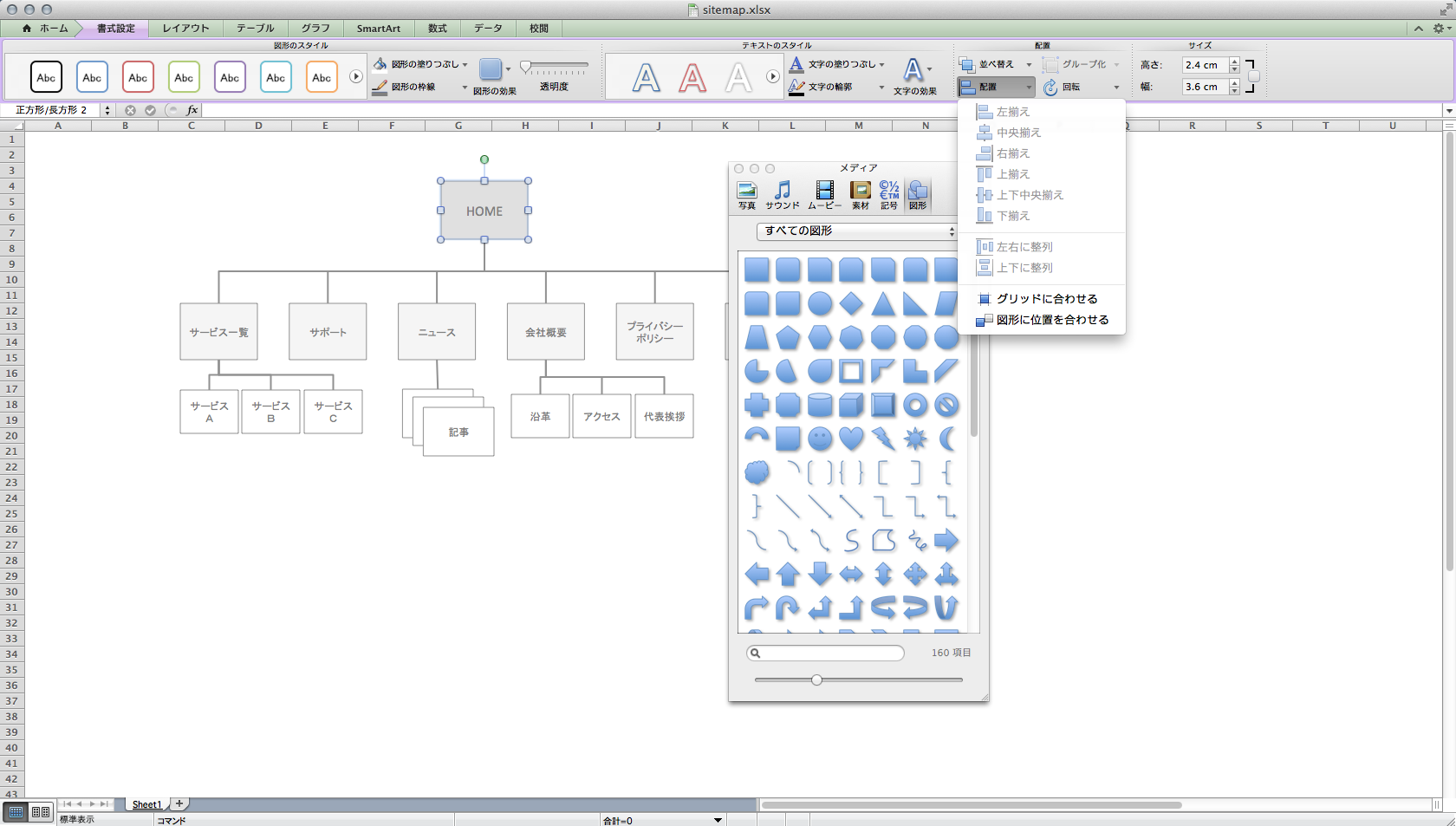Open the 記号 symbols browser icon
This screenshot has height=826, width=1456.
889,192
